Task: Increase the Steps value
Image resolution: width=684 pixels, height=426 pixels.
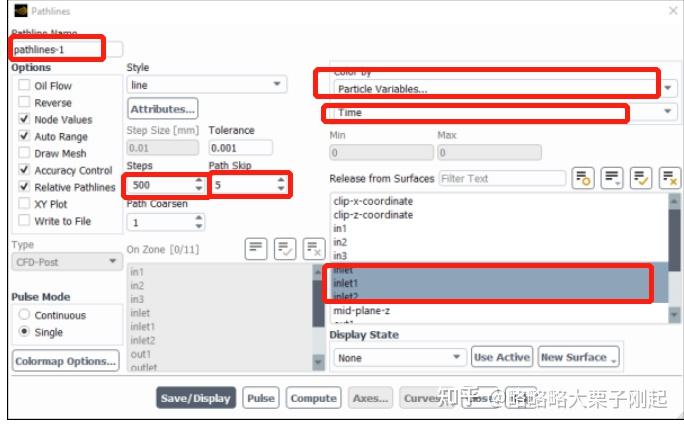Action: click(x=199, y=181)
